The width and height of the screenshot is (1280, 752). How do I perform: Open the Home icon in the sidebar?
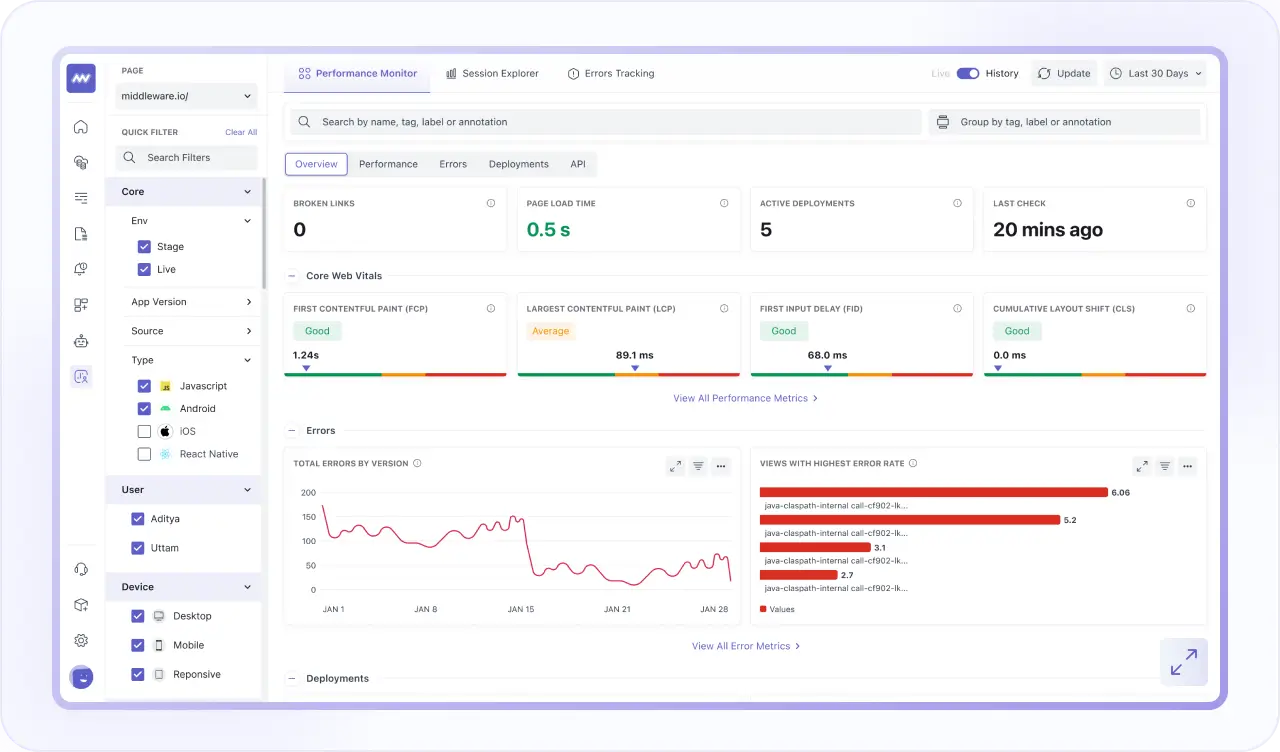coord(81,126)
